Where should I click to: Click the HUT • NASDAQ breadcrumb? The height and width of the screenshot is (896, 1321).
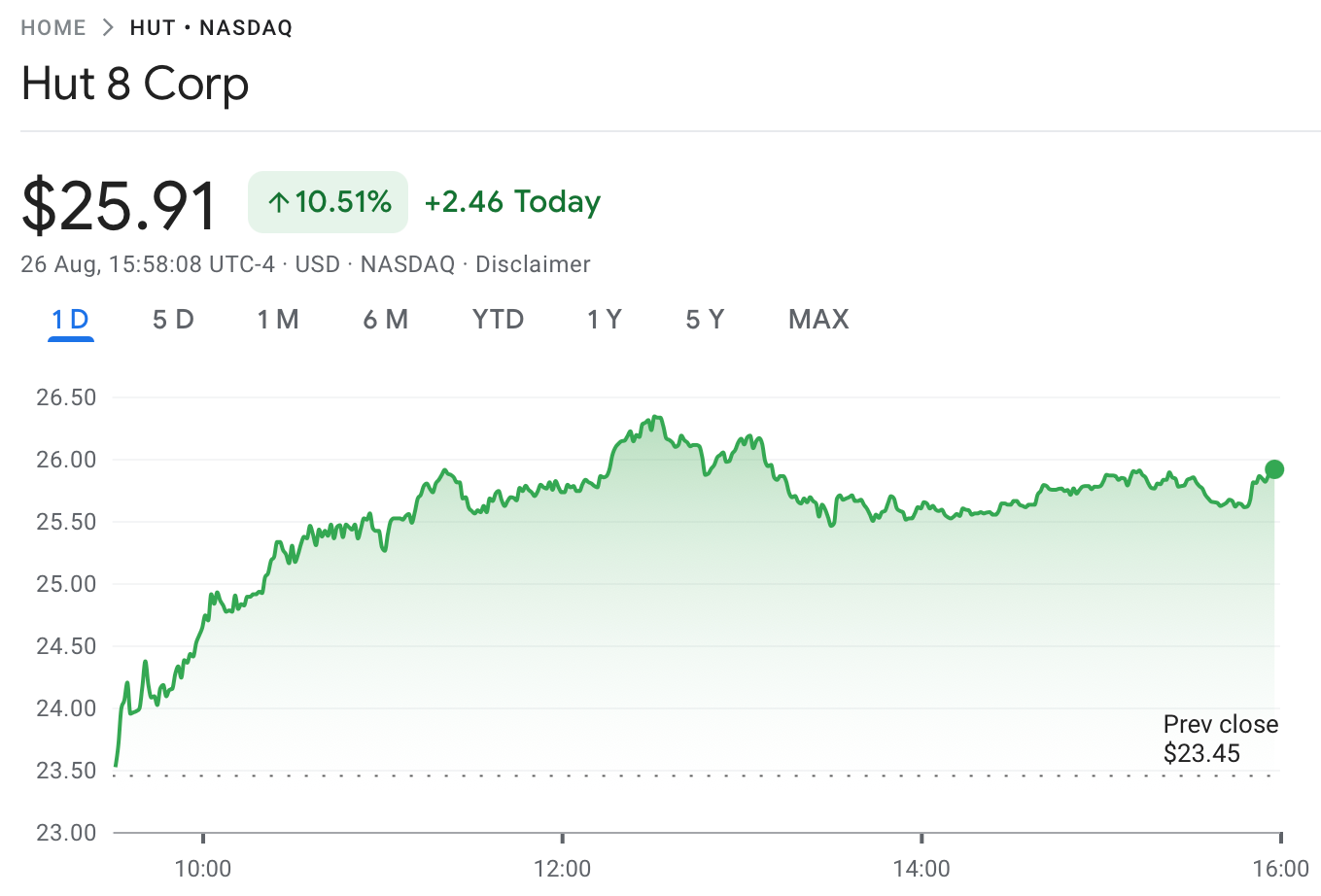click(x=211, y=28)
